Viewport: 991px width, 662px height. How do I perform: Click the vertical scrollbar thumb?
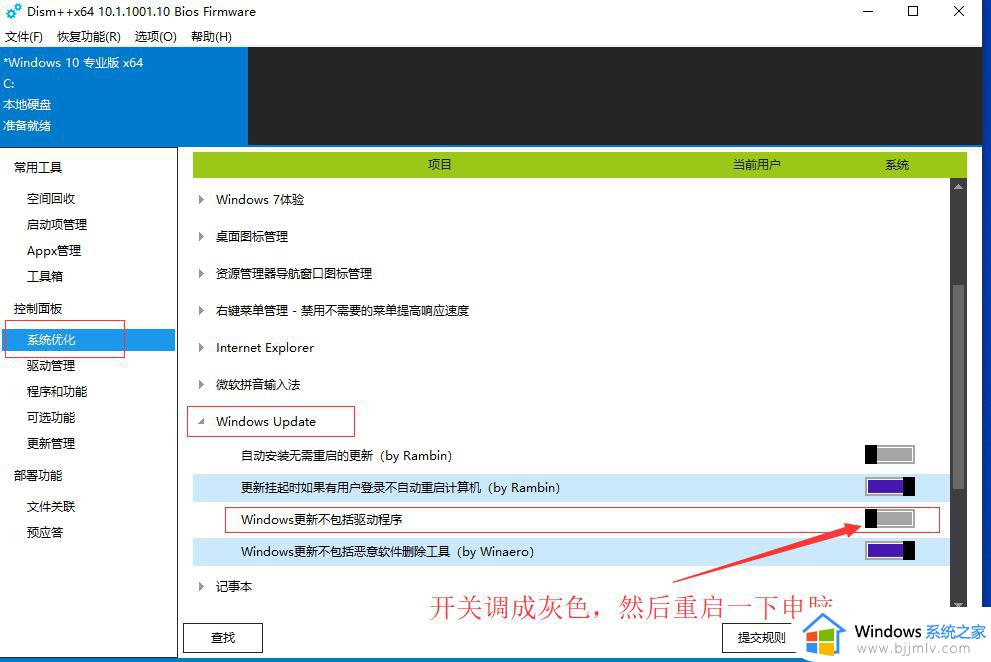click(x=958, y=387)
